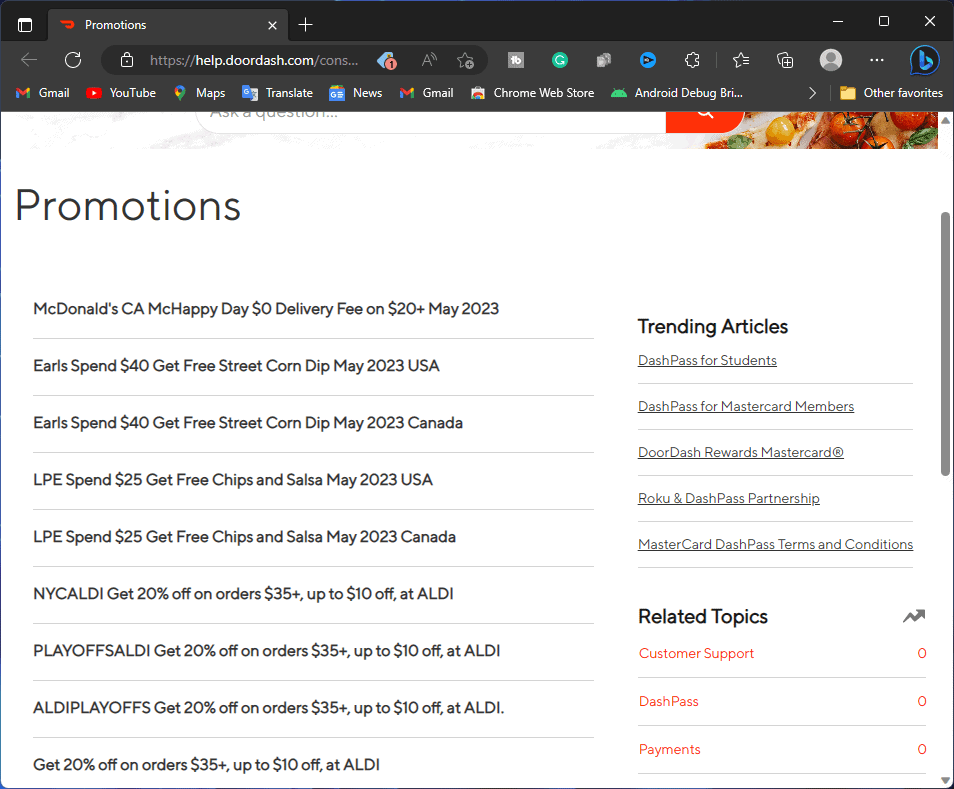Open shopping coupons tag icon in address bar
This screenshot has height=789, width=954.
(x=387, y=60)
